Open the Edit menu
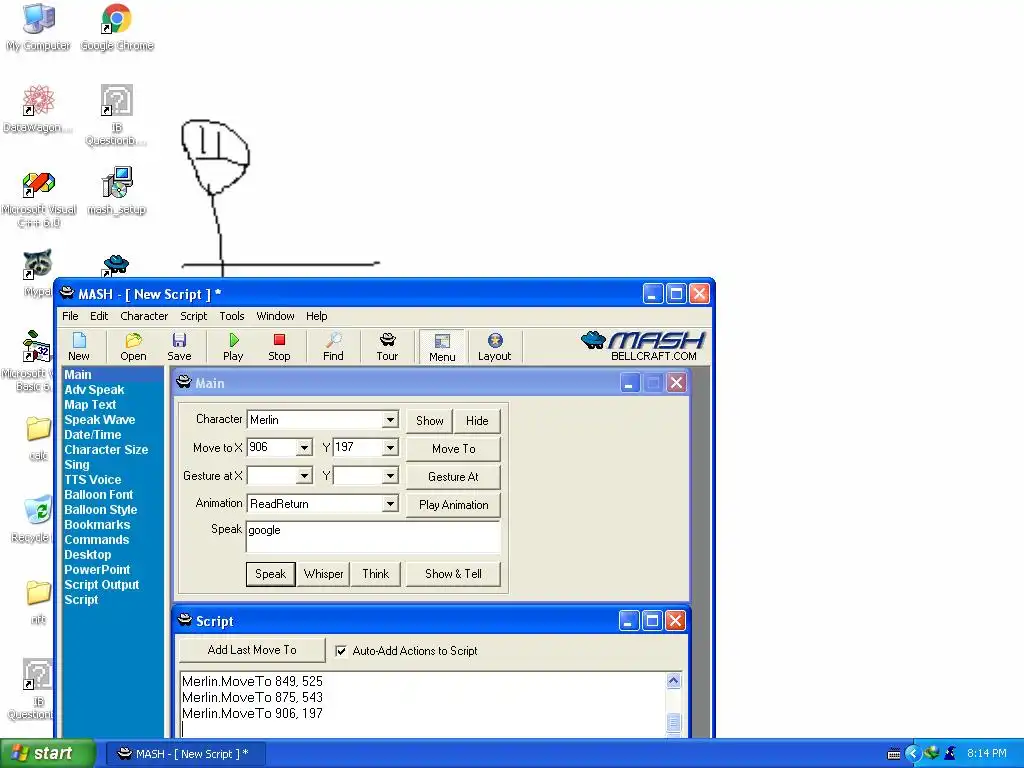 tap(99, 316)
